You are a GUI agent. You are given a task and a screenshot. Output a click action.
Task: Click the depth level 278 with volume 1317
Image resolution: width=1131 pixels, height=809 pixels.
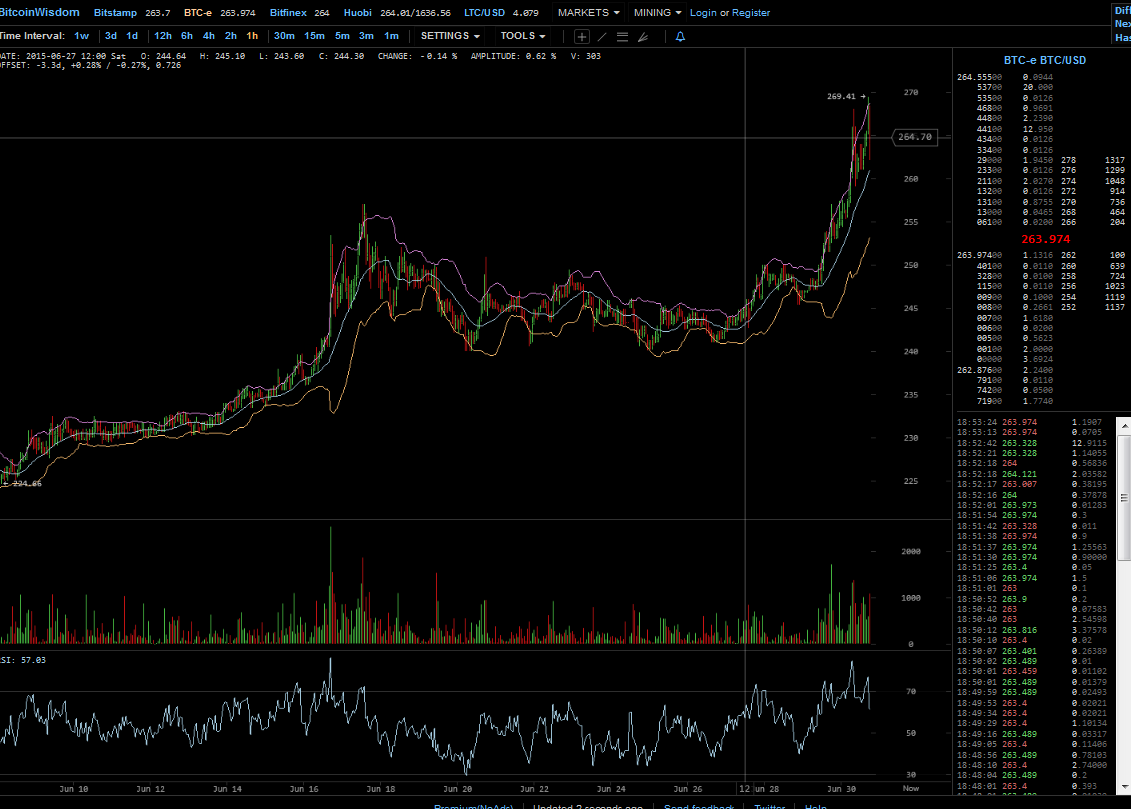1092,160
